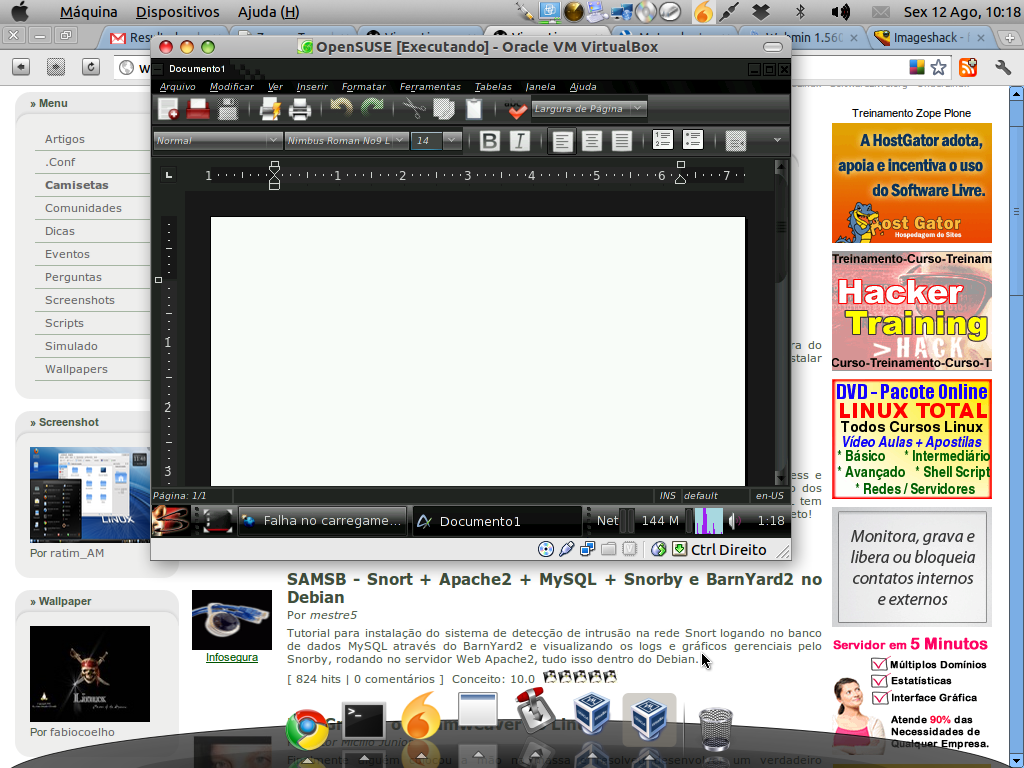Click the document vertical scrollbar
This screenshot has height=768, width=1024.
pyautogui.click(x=781, y=322)
